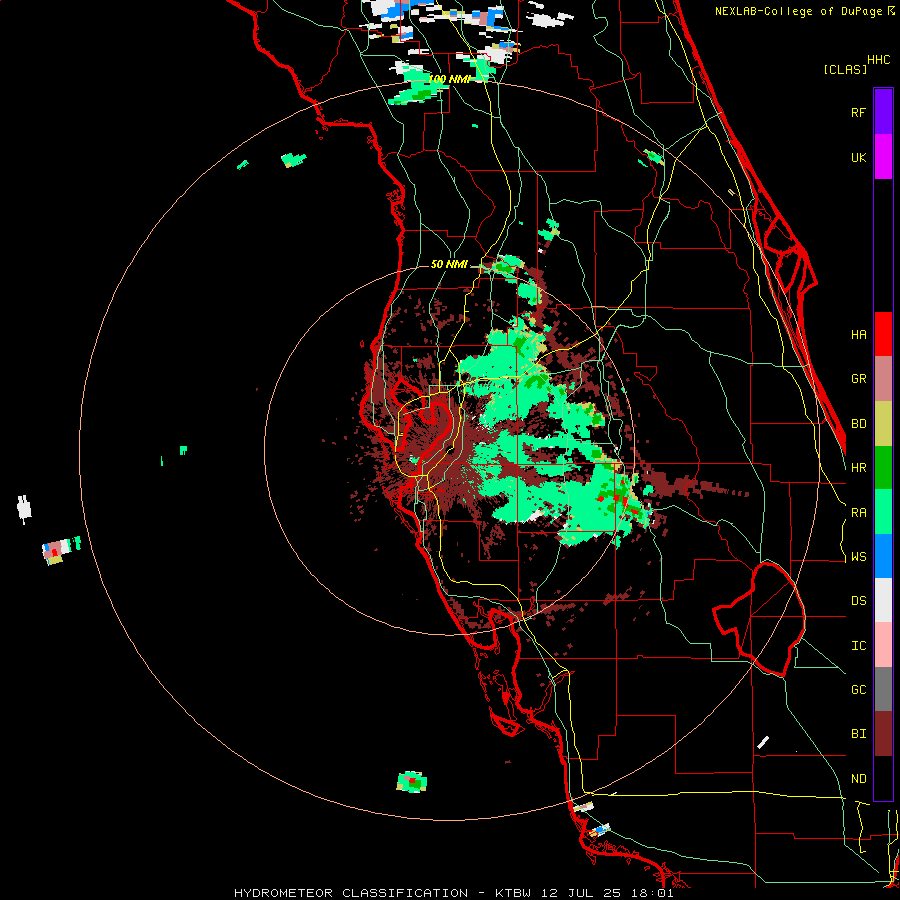Image resolution: width=900 pixels, height=900 pixels.
Task: Click the DS white legend swatch
Action: click(883, 600)
